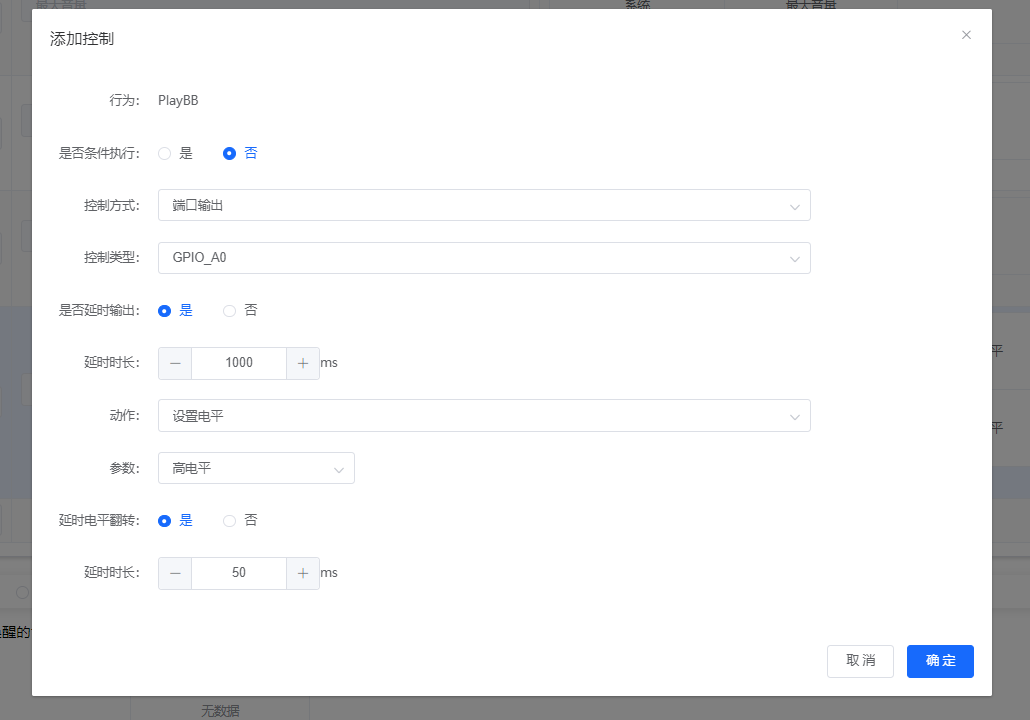
Task: Click the 50 ms delay input field
Action: 239,573
